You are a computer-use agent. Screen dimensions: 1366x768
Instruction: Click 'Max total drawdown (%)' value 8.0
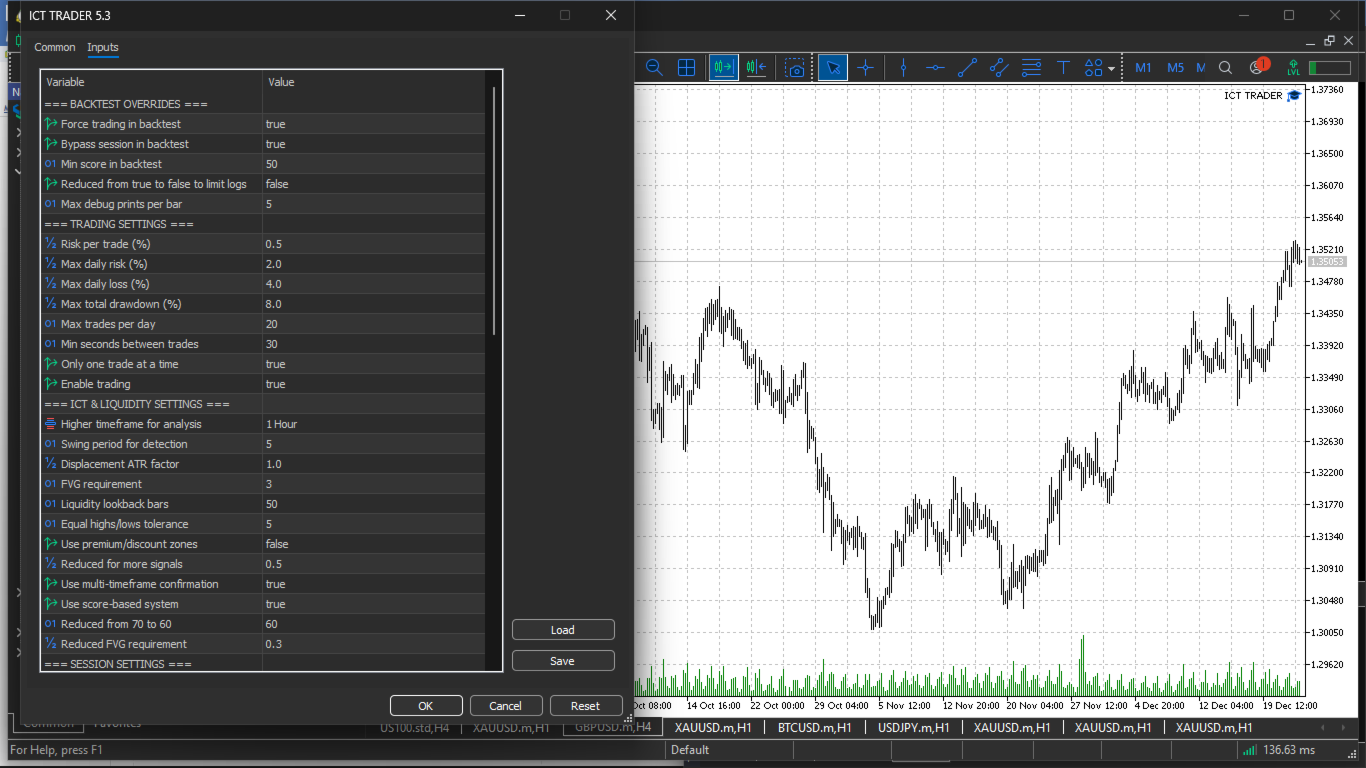[374, 304]
